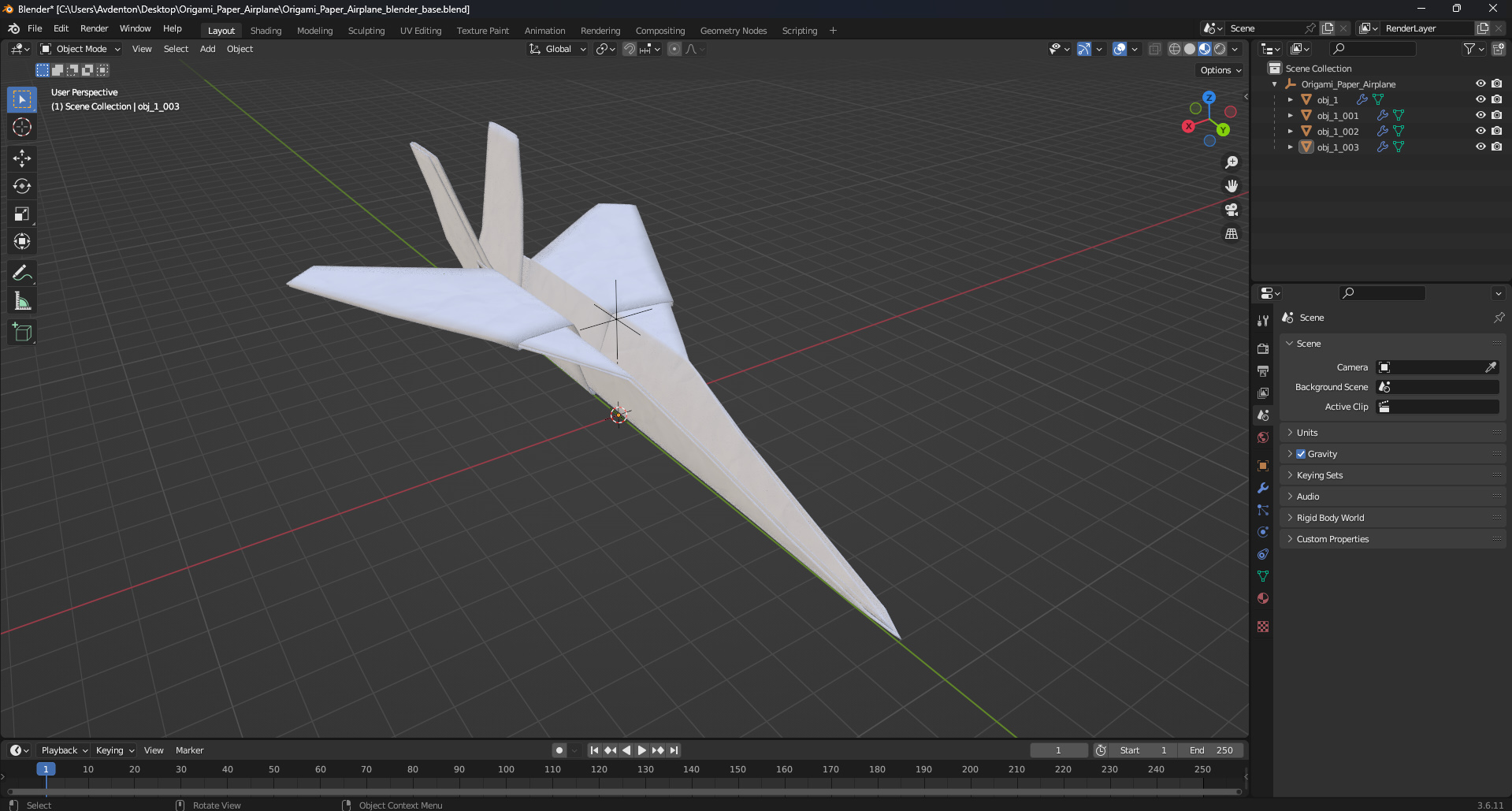Disable obj_1_003 in renders camera icon
1512x811 pixels.
1496,147
